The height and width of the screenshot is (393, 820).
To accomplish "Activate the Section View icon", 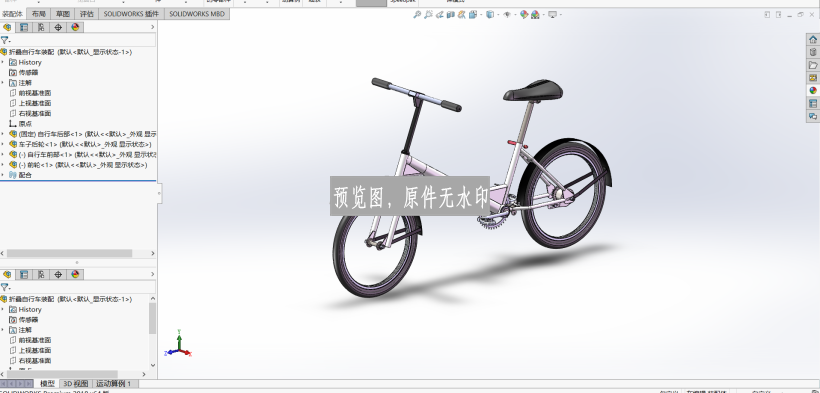I will coord(451,15).
